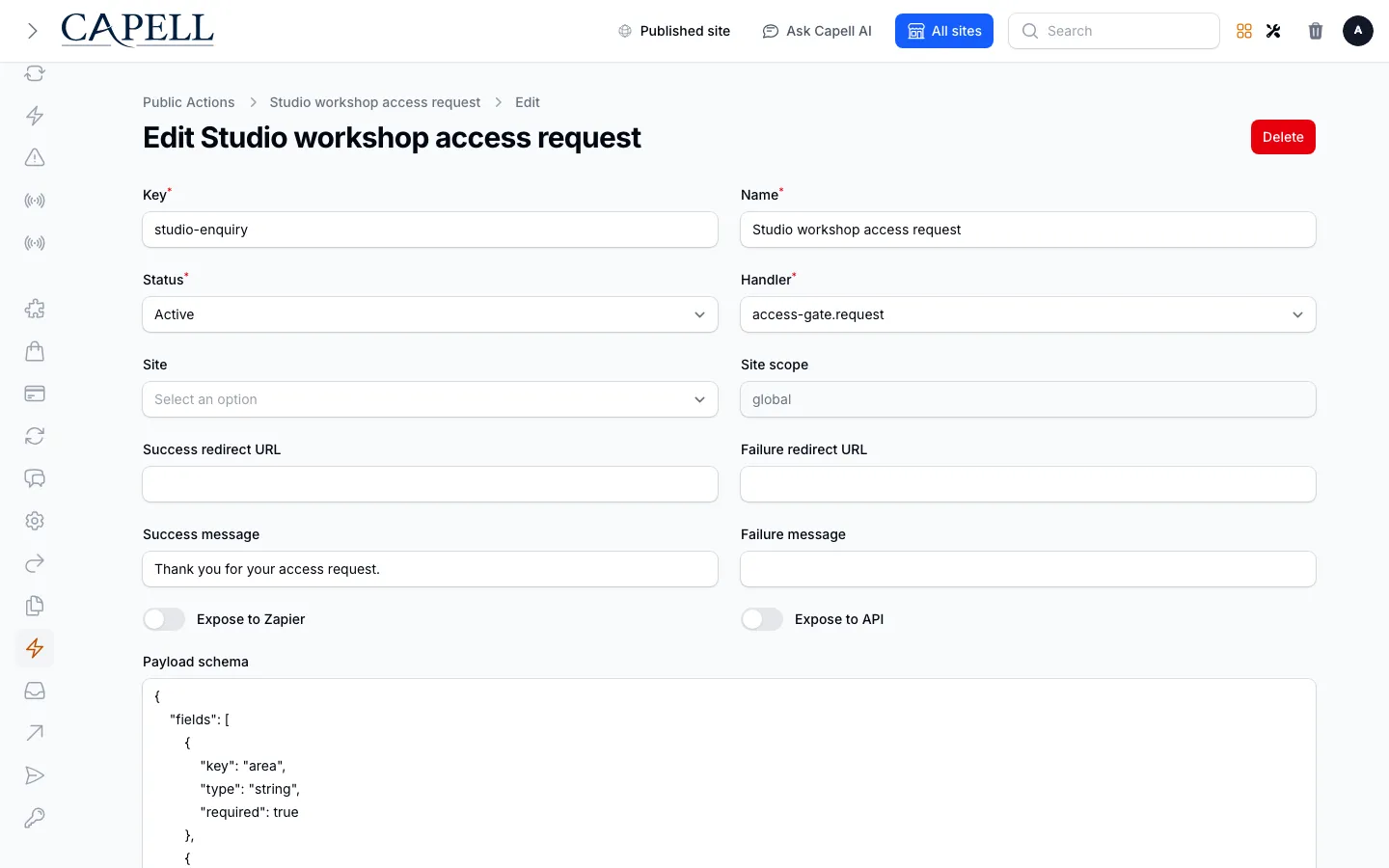Open the warning triangle sidebar icon
Viewport: 1389px width, 868px height.
pos(35,158)
